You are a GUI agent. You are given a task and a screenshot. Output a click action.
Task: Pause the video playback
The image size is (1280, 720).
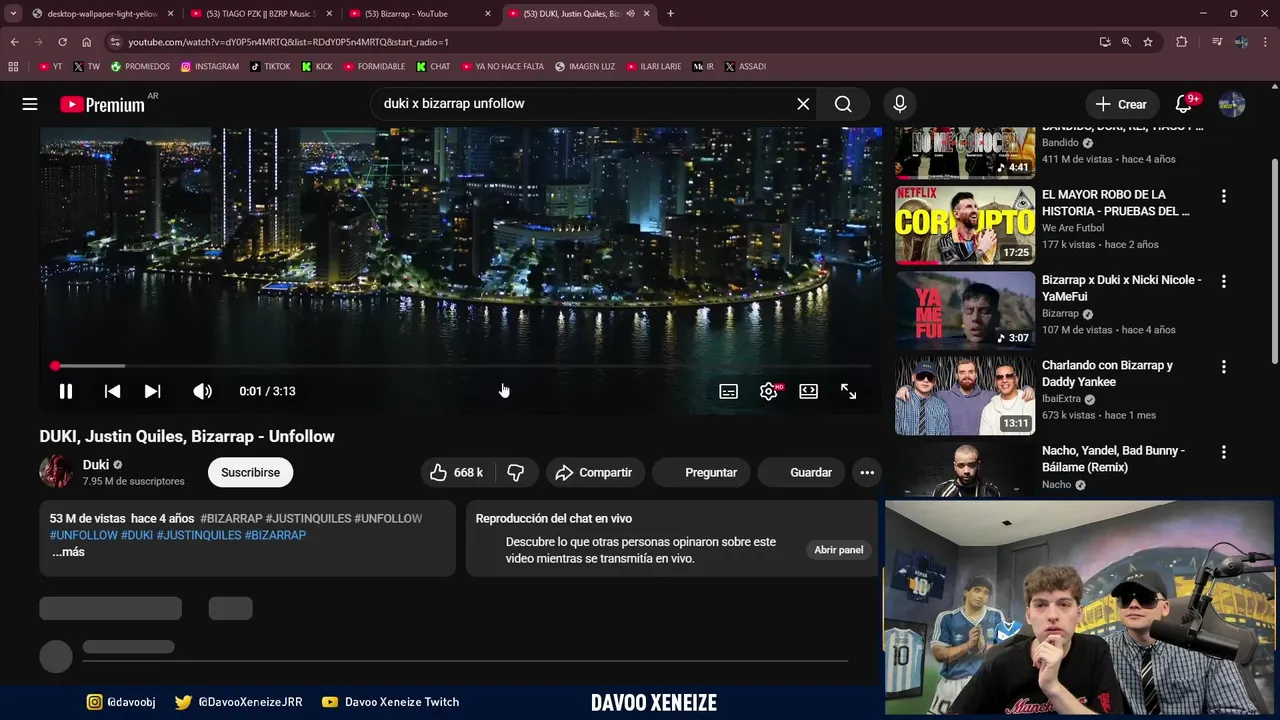tap(66, 391)
